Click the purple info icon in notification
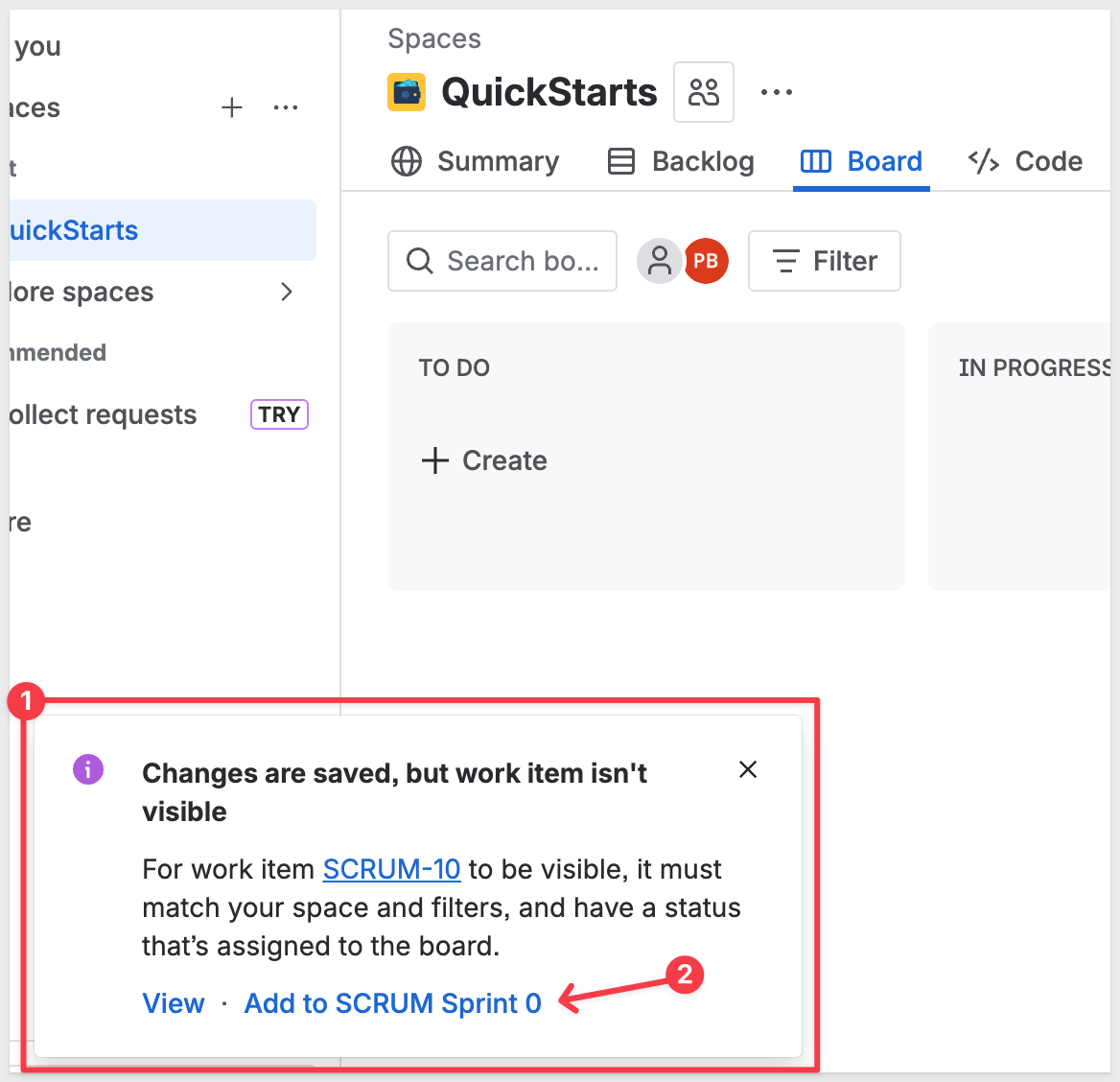1120x1082 pixels. [x=88, y=769]
